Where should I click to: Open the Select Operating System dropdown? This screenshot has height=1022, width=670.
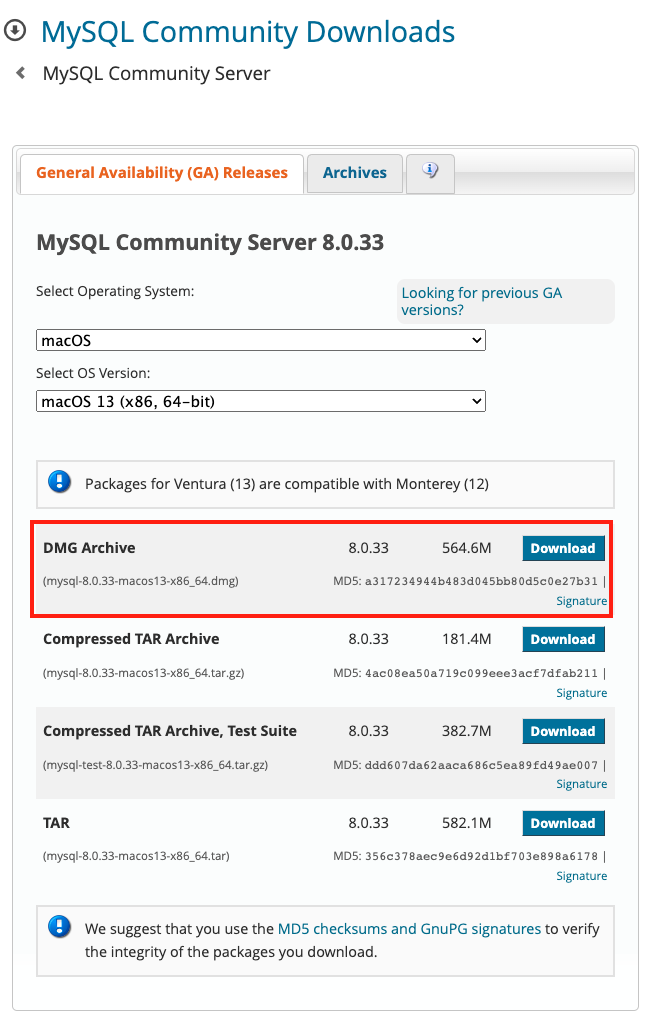261,340
